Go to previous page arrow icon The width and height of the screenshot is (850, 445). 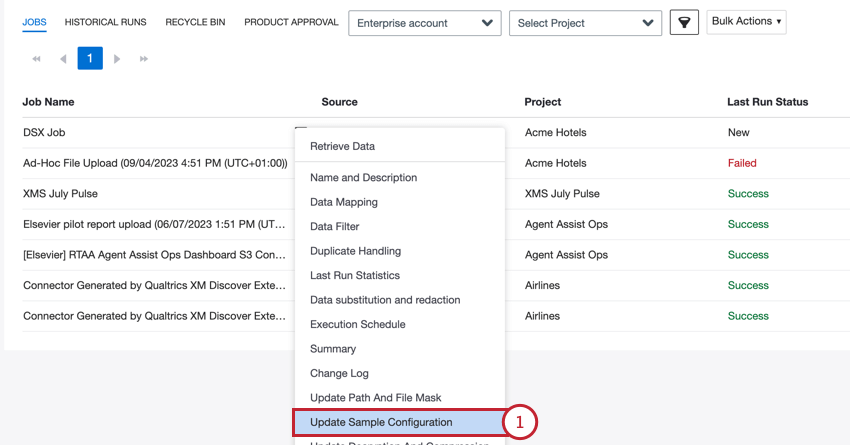pos(63,59)
